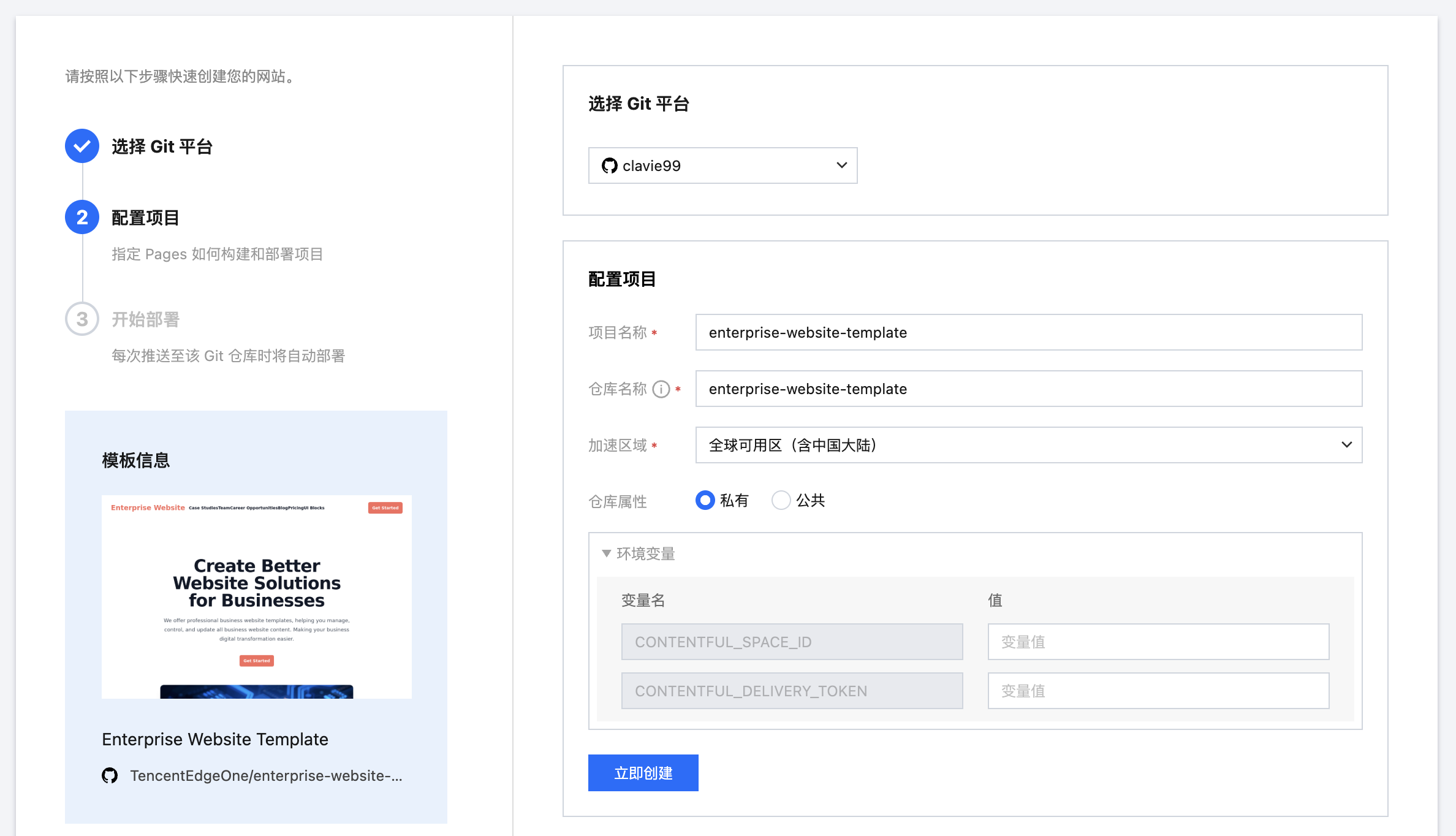Image resolution: width=1456 pixels, height=836 pixels.
Task: Select the 公共 repository radio button
Action: click(x=781, y=501)
